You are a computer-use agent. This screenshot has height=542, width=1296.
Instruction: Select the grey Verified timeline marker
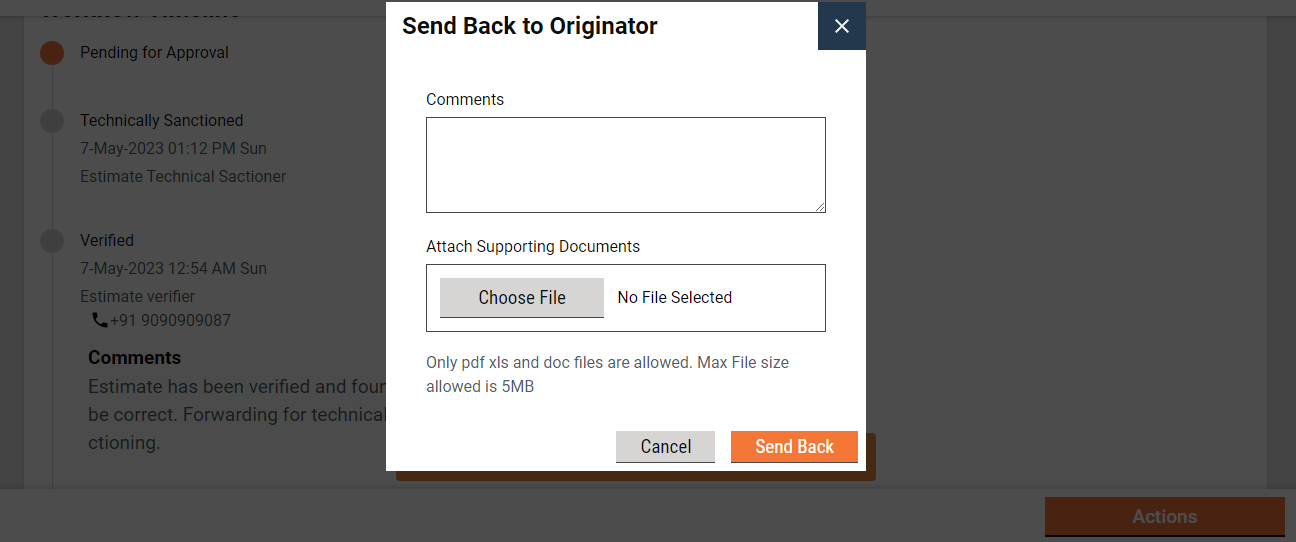pyautogui.click(x=52, y=241)
